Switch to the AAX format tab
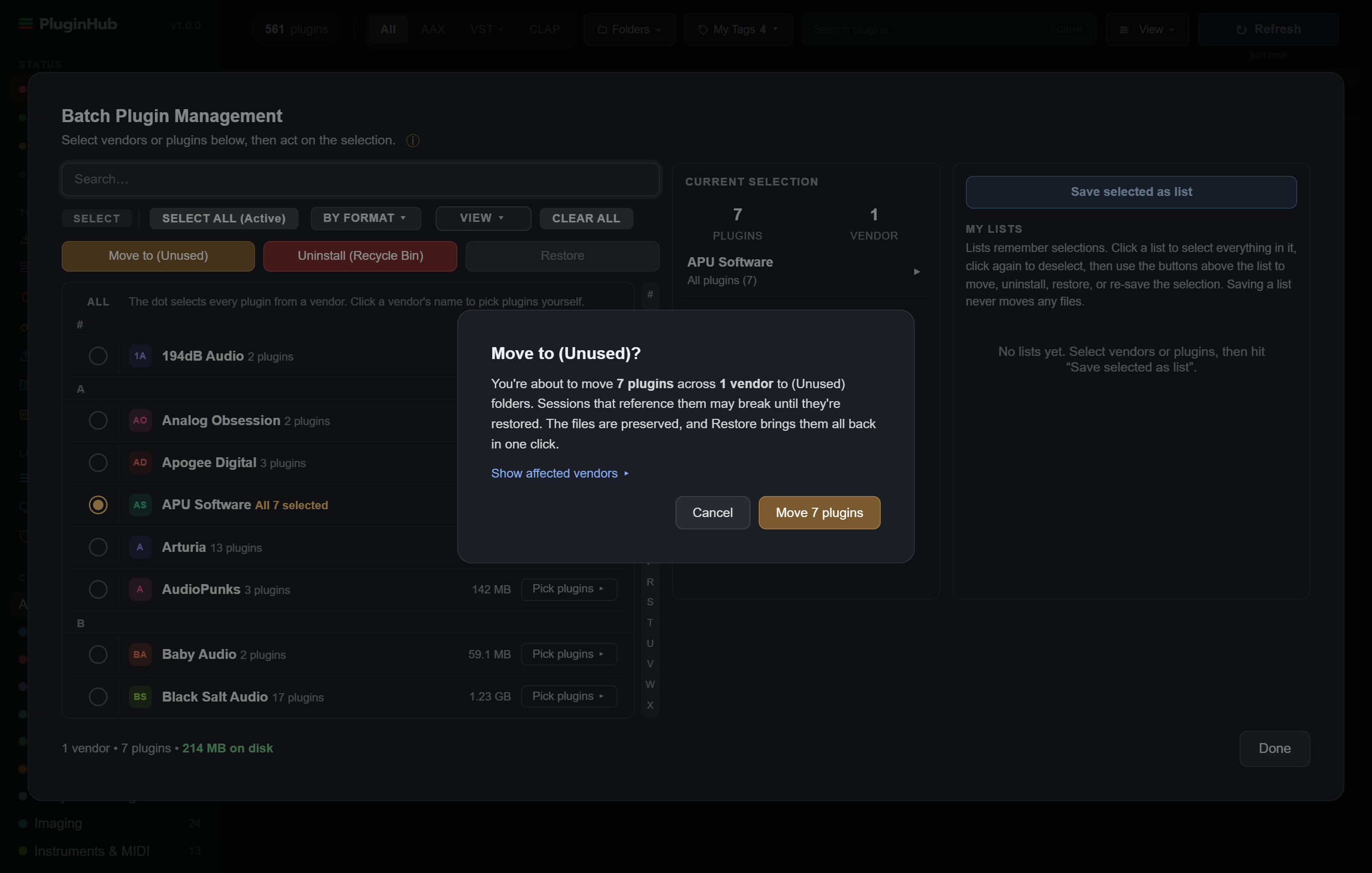Screen dimensions: 1372x873 pyautogui.click(x=433, y=29)
